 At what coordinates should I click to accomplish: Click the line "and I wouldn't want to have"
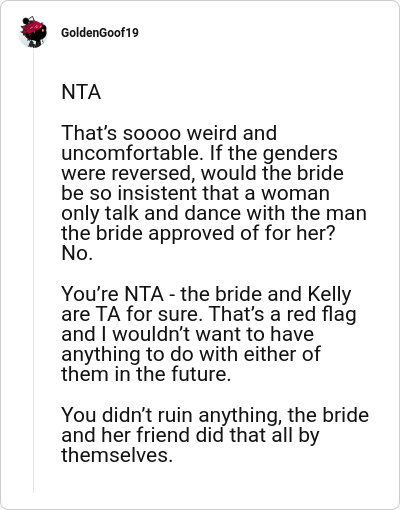pos(187,334)
